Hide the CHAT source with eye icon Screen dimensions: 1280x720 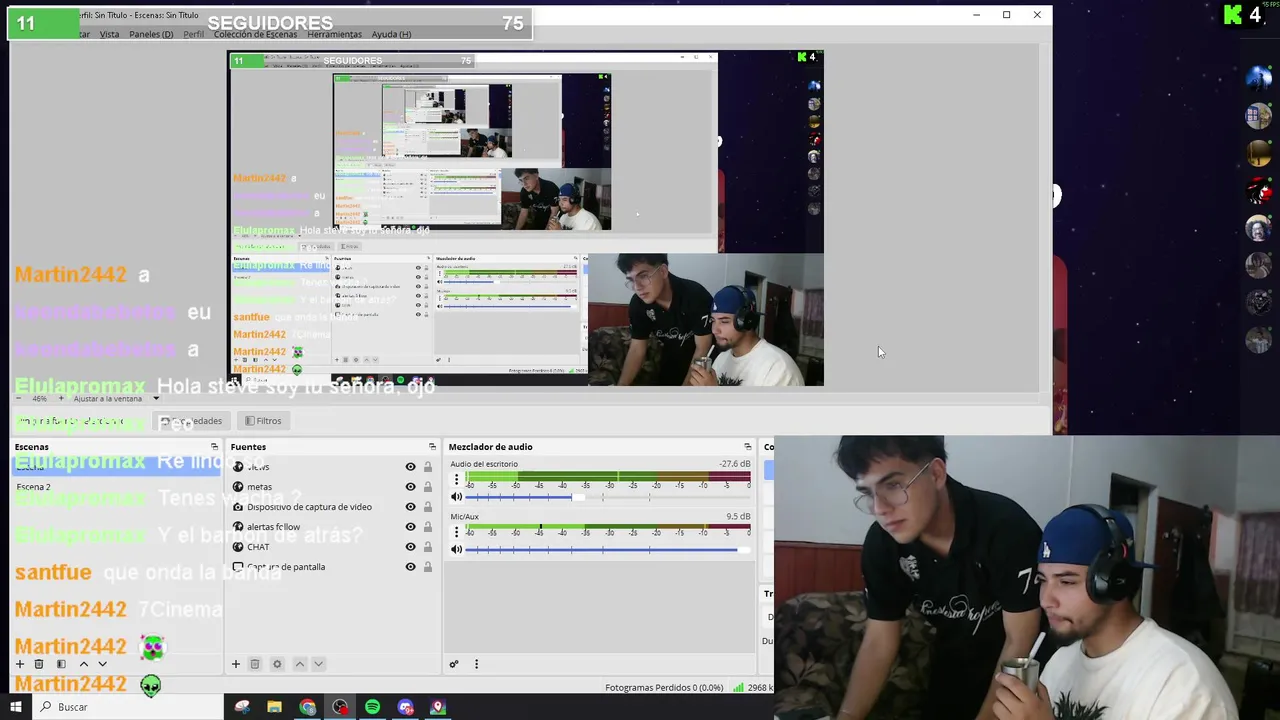click(410, 547)
